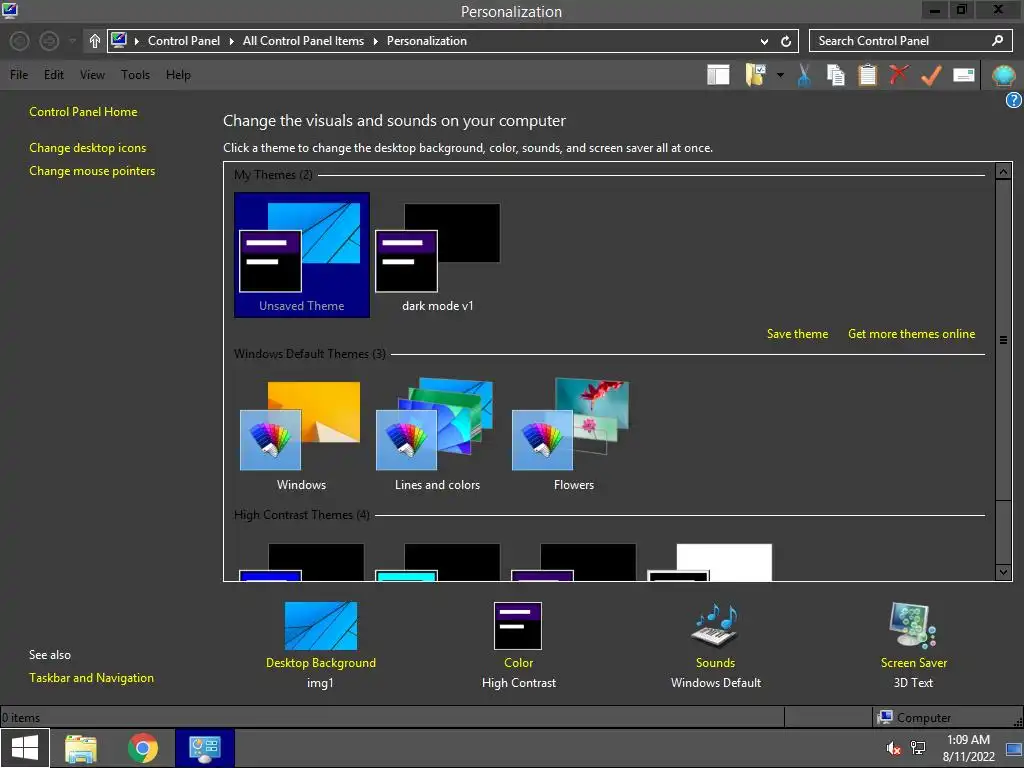Open Taskbar and Navigation link
The height and width of the screenshot is (768, 1024).
point(91,678)
